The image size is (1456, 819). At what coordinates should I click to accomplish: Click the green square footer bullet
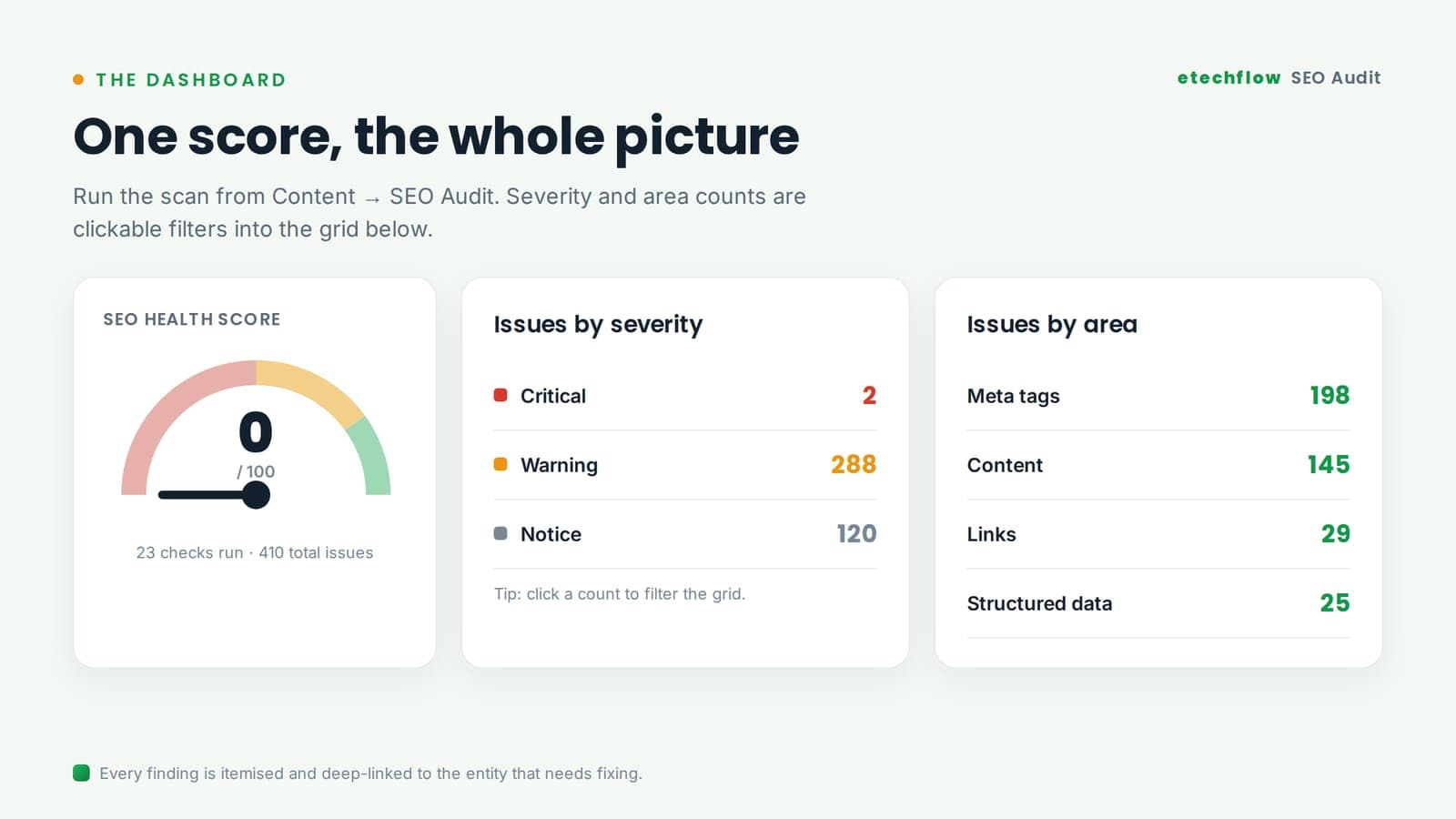(81, 773)
